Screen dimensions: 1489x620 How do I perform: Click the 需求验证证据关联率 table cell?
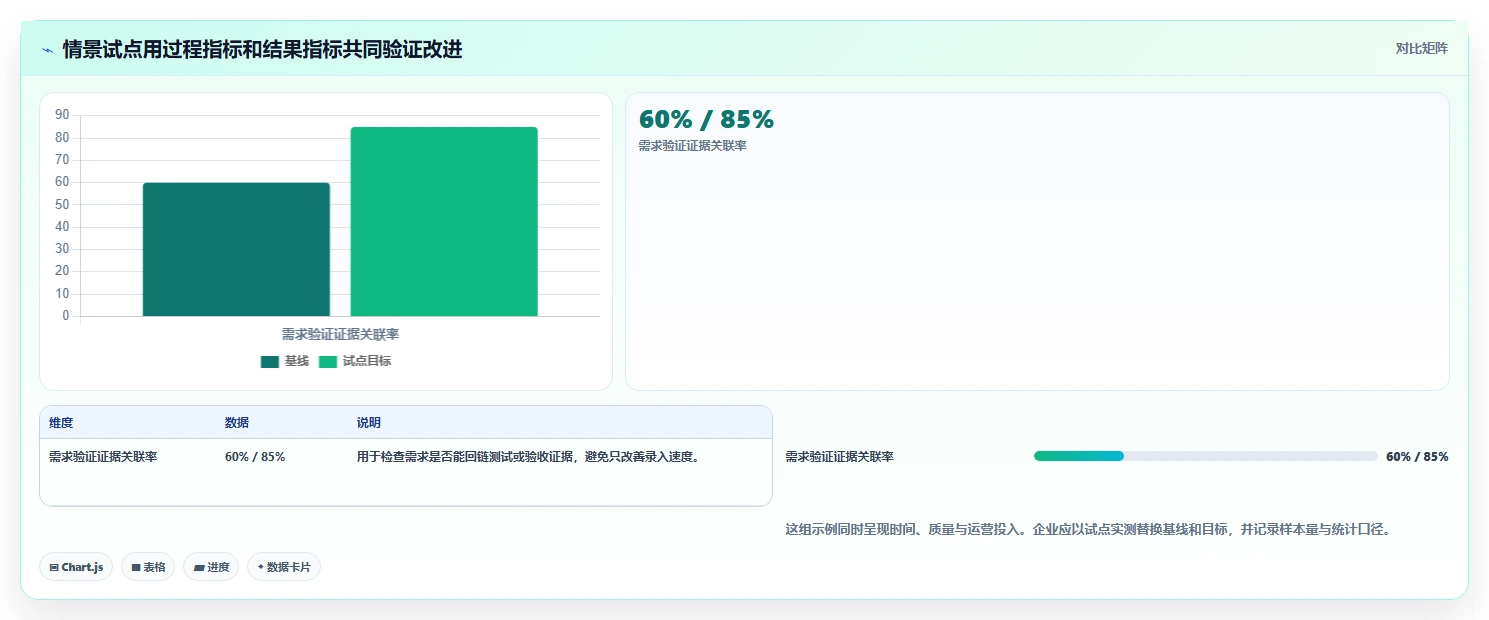click(x=103, y=457)
